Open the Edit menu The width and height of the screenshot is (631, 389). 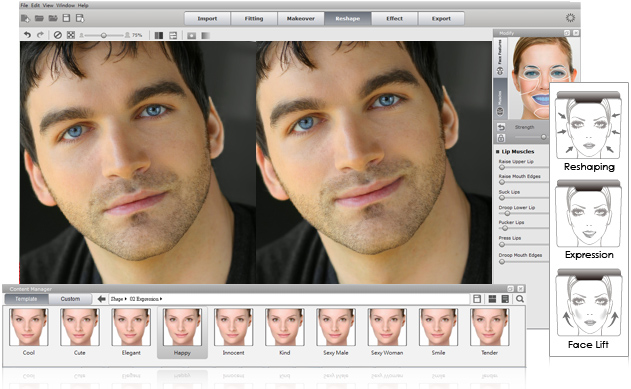point(35,5)
